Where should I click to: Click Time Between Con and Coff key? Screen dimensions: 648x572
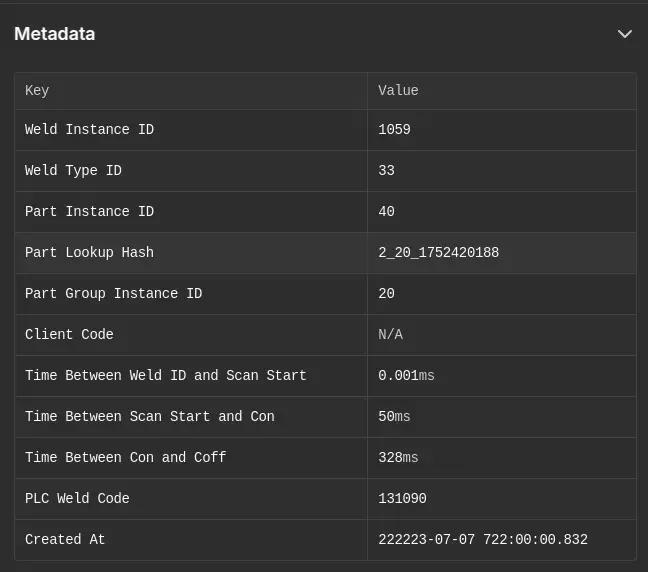[191, 458]
